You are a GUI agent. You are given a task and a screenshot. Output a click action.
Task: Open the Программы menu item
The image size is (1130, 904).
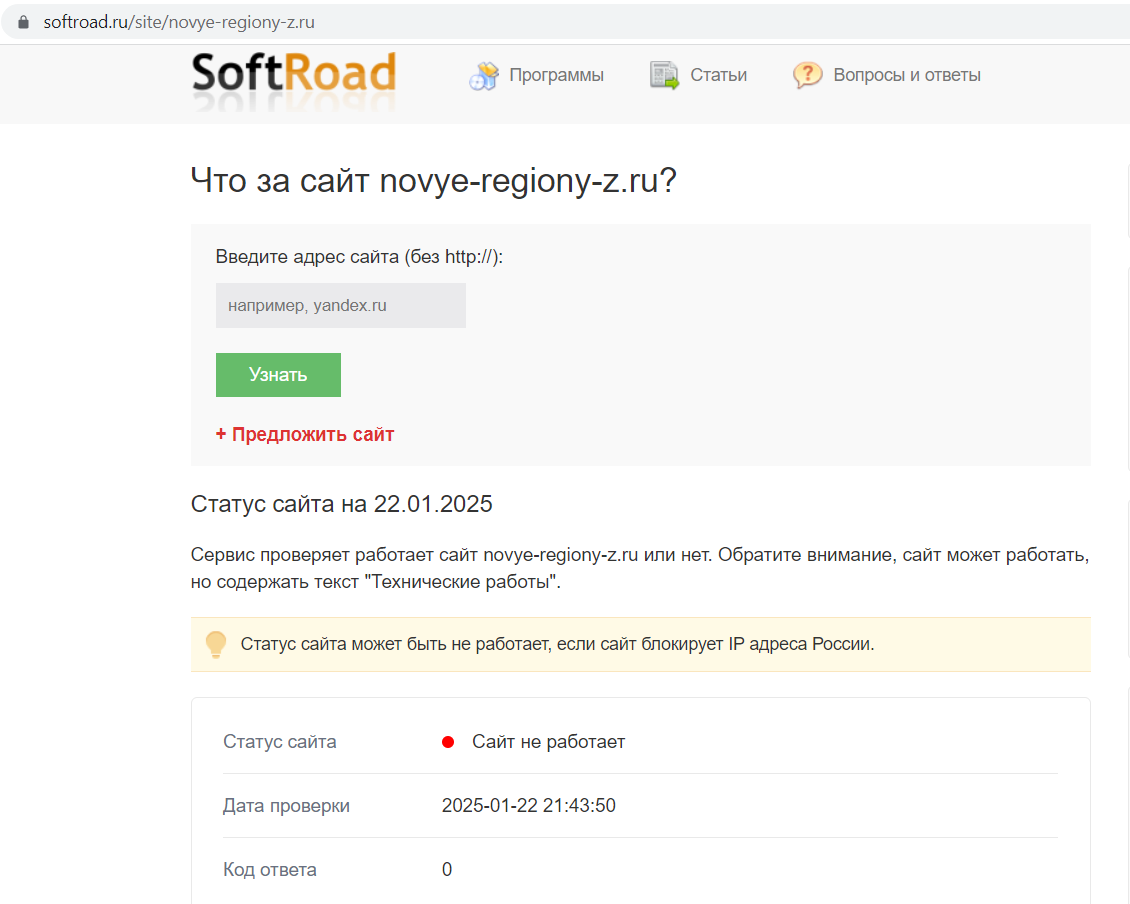point(556,75)
